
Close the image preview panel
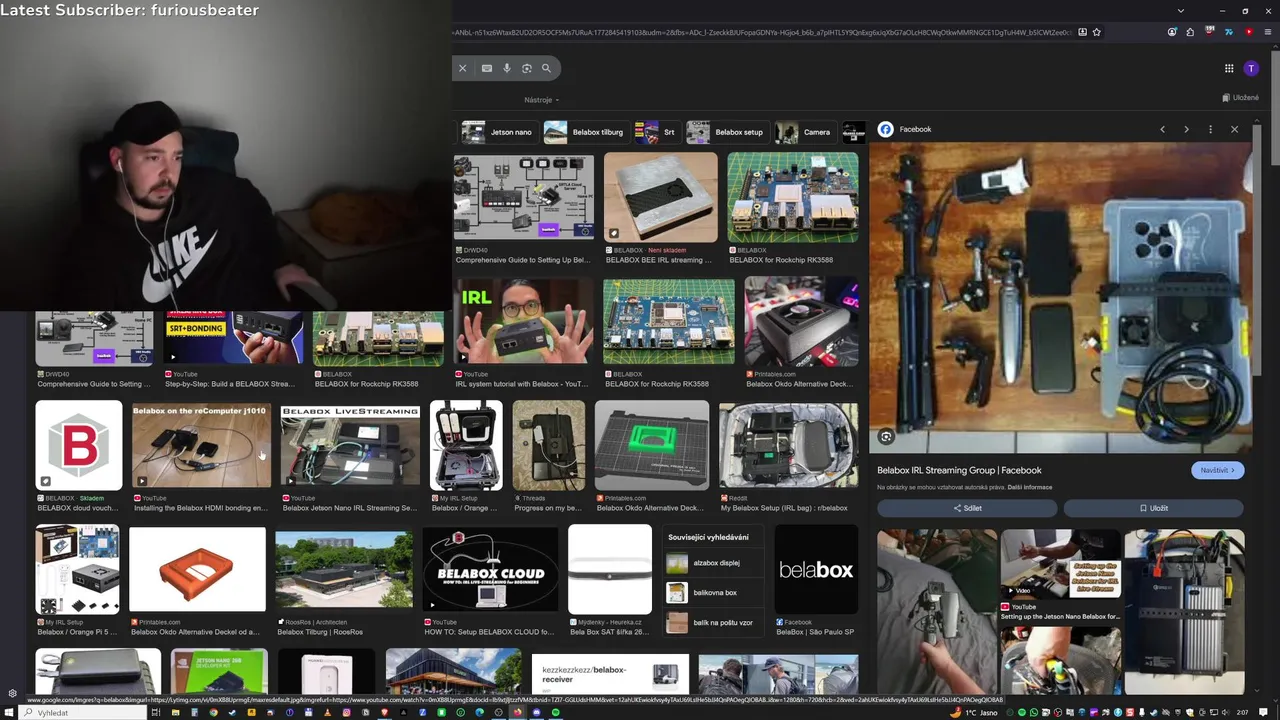tap(1234, 129)
